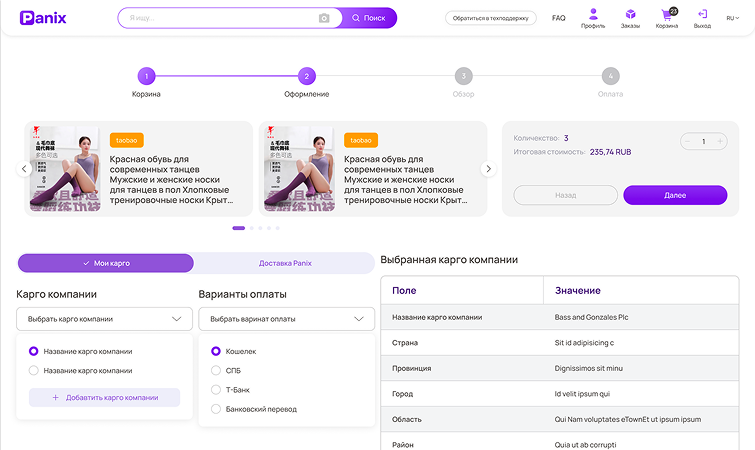Click next arrow in product carousel
This screenshot has height=450, width=755.
click(x=488, y=168)
